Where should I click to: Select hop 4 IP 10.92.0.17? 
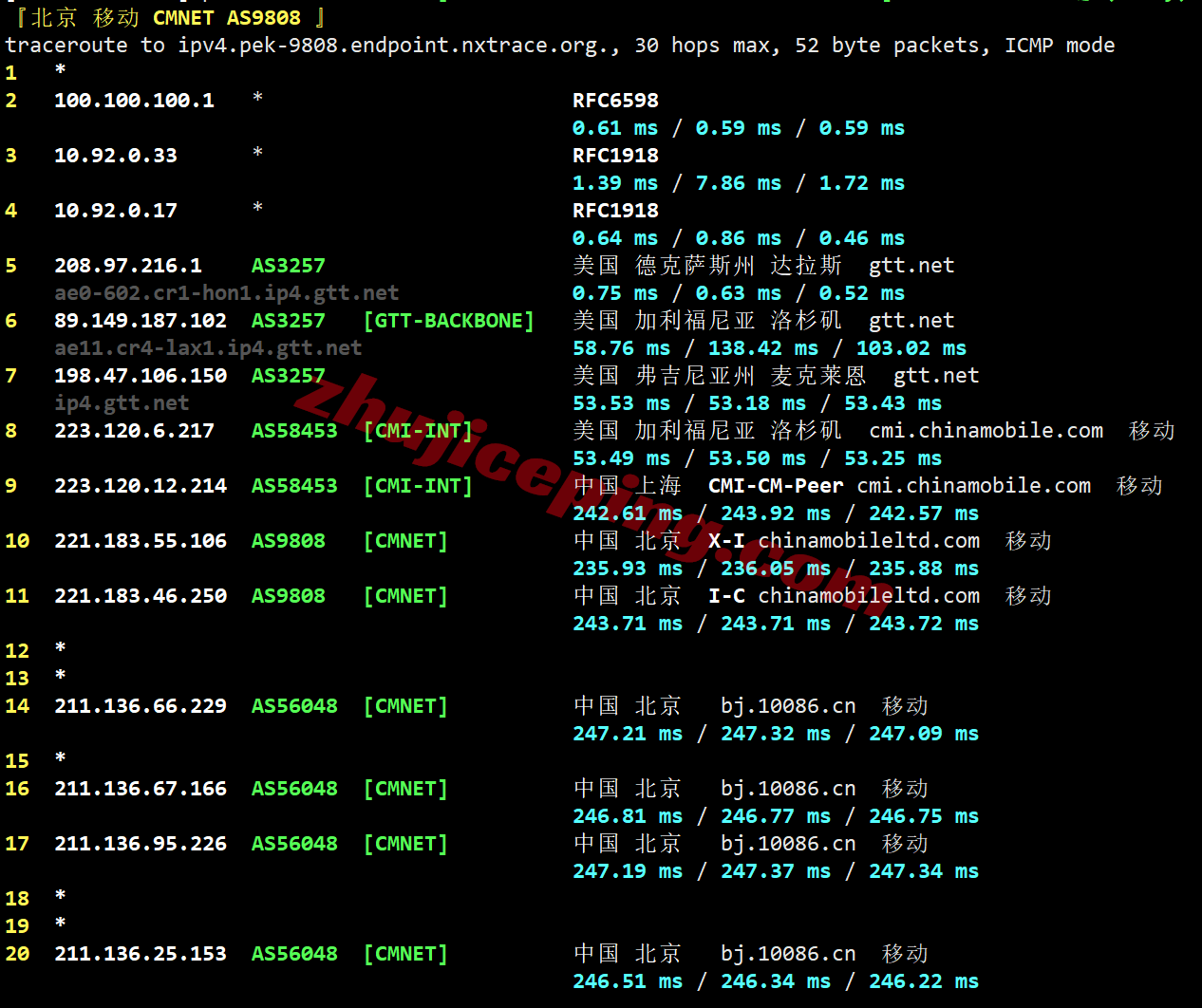[116, 211]
